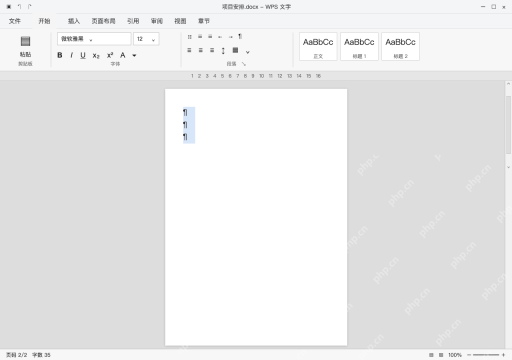
Task: Switch to the 页面布局 tab
Action: 104,21
